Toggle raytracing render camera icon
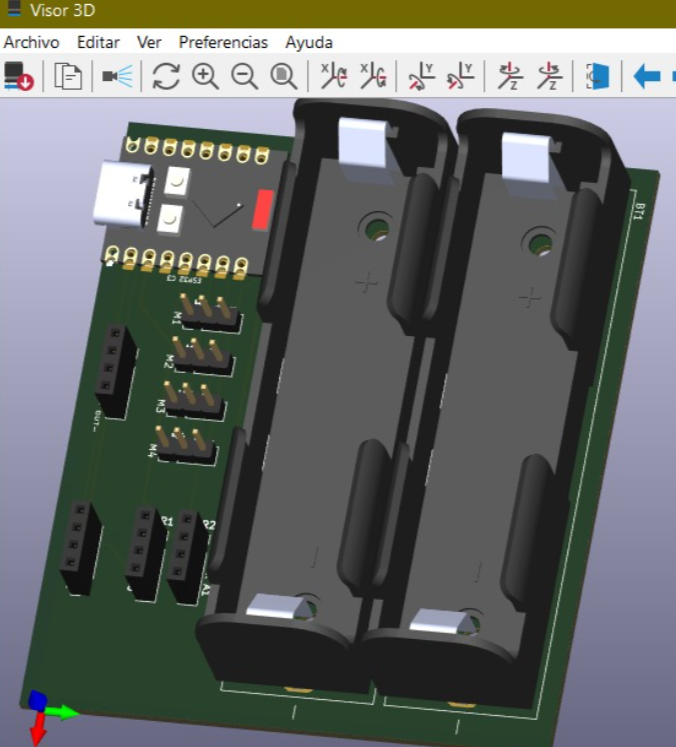The height and width of the screenshot is (747, 676). pos(117,76)
